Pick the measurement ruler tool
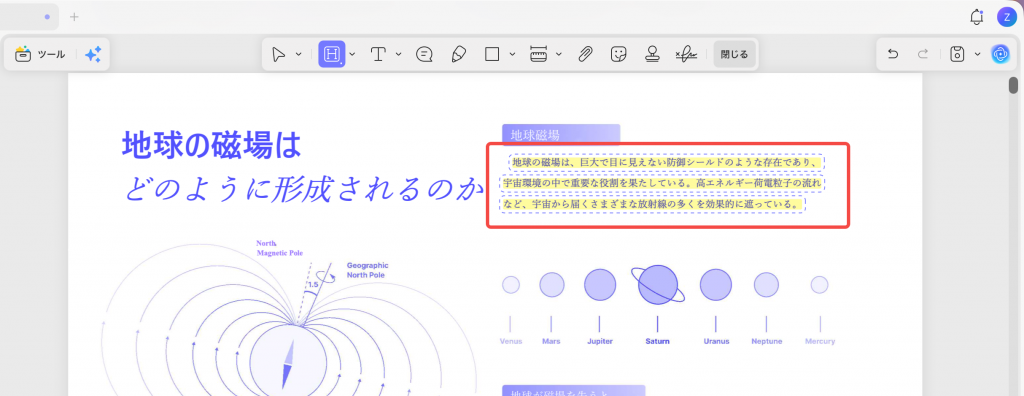The width and height of the screenshot is (1024, 396). pos(539,54)
